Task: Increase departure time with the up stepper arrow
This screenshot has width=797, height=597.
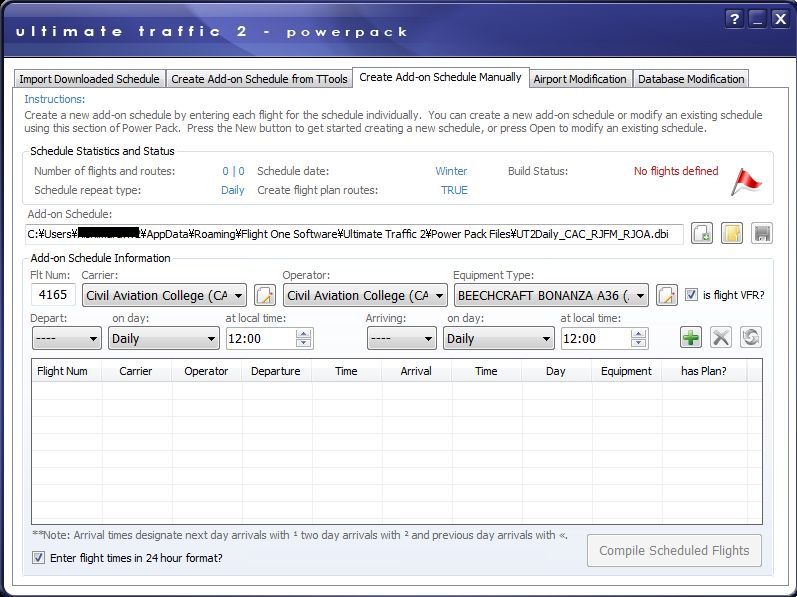Action: pyautogui.click(x=304, y=333)
